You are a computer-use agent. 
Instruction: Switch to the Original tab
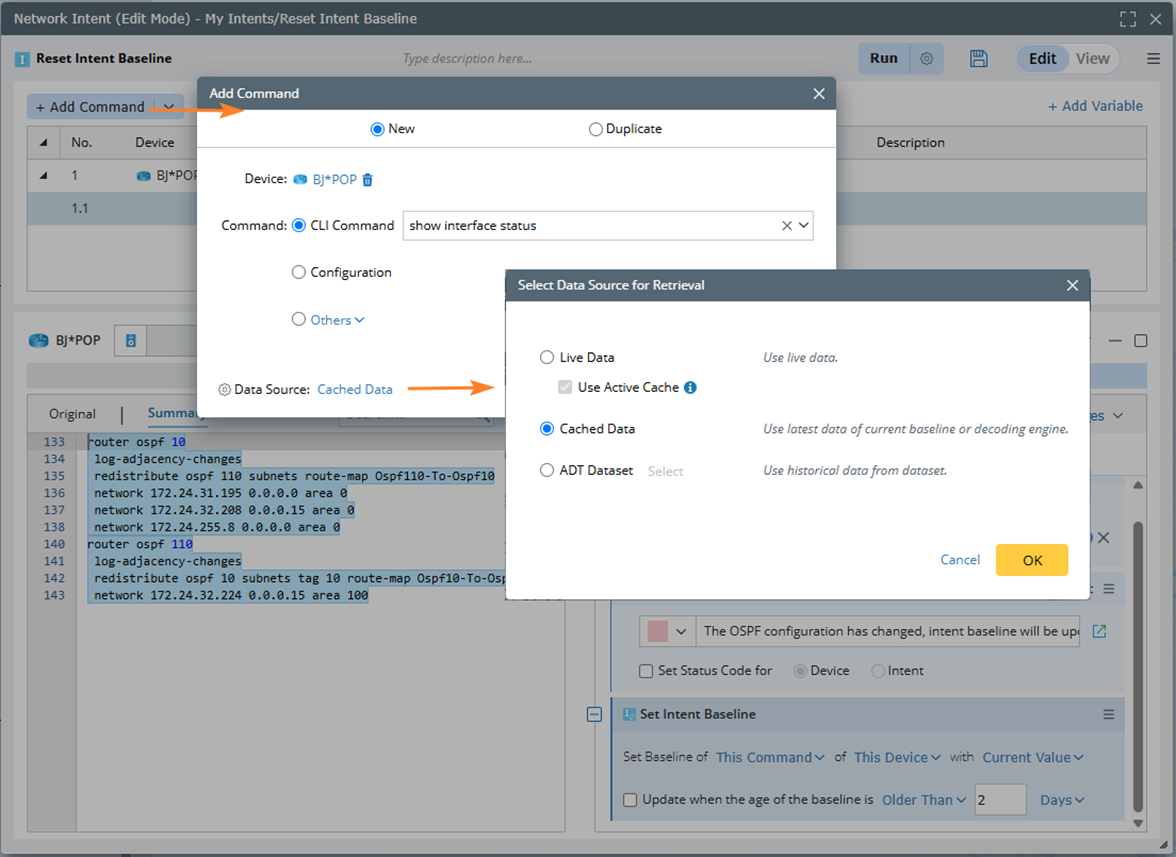tap(72, 414)
